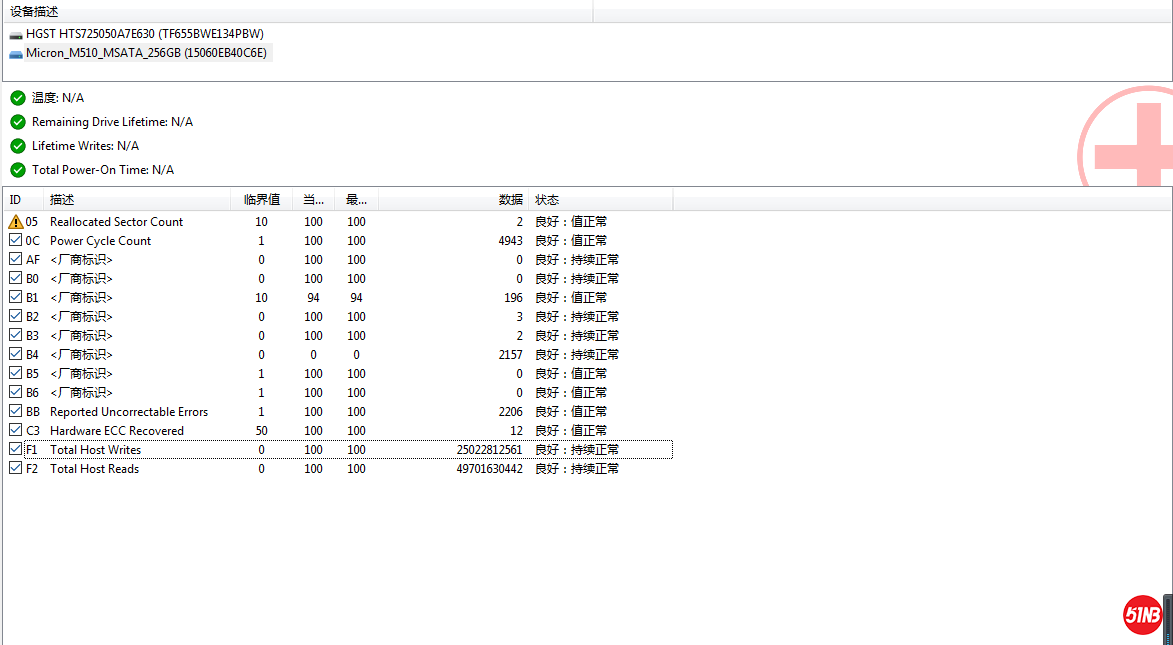The height and width of the screenshot is (645, 1173).
Task: Click the green check icon beside 温度
Action: point(18,98)
